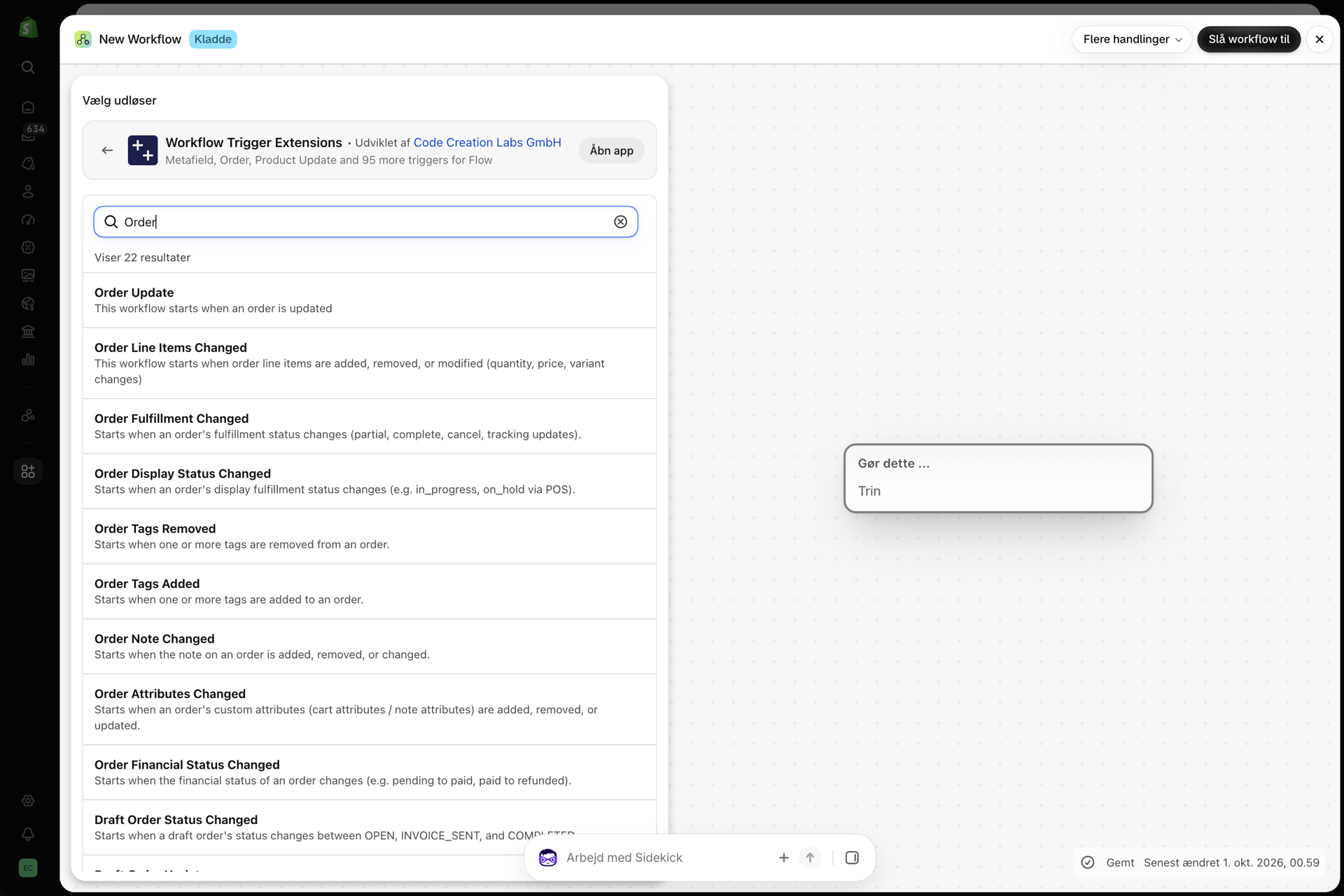Add attachment with Sidekick plus icon
This screenshot has width=1344, height=896.
784,857
